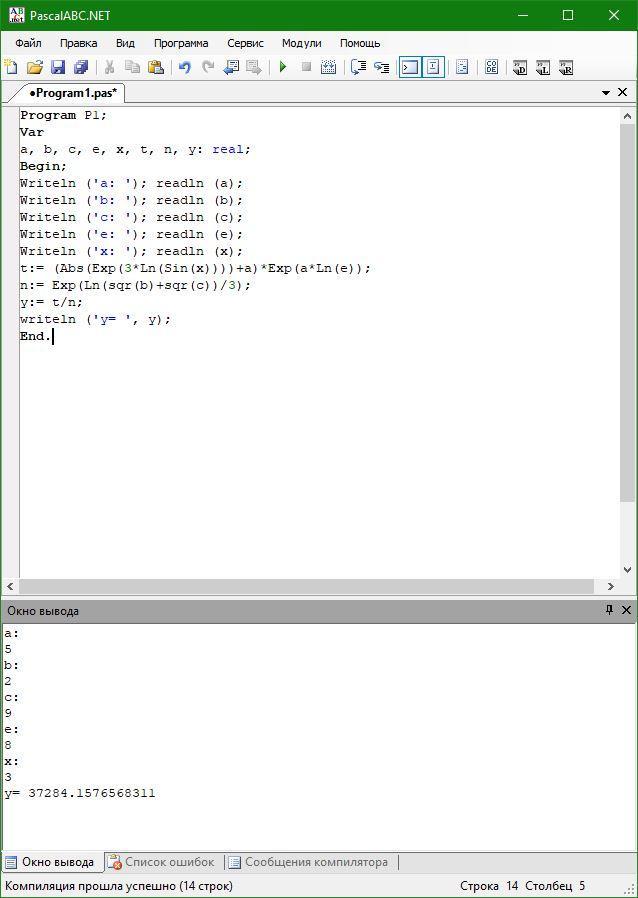Click the editor vertical scrollbar thumb
The image size is (638, 898).
click(627, 314)
